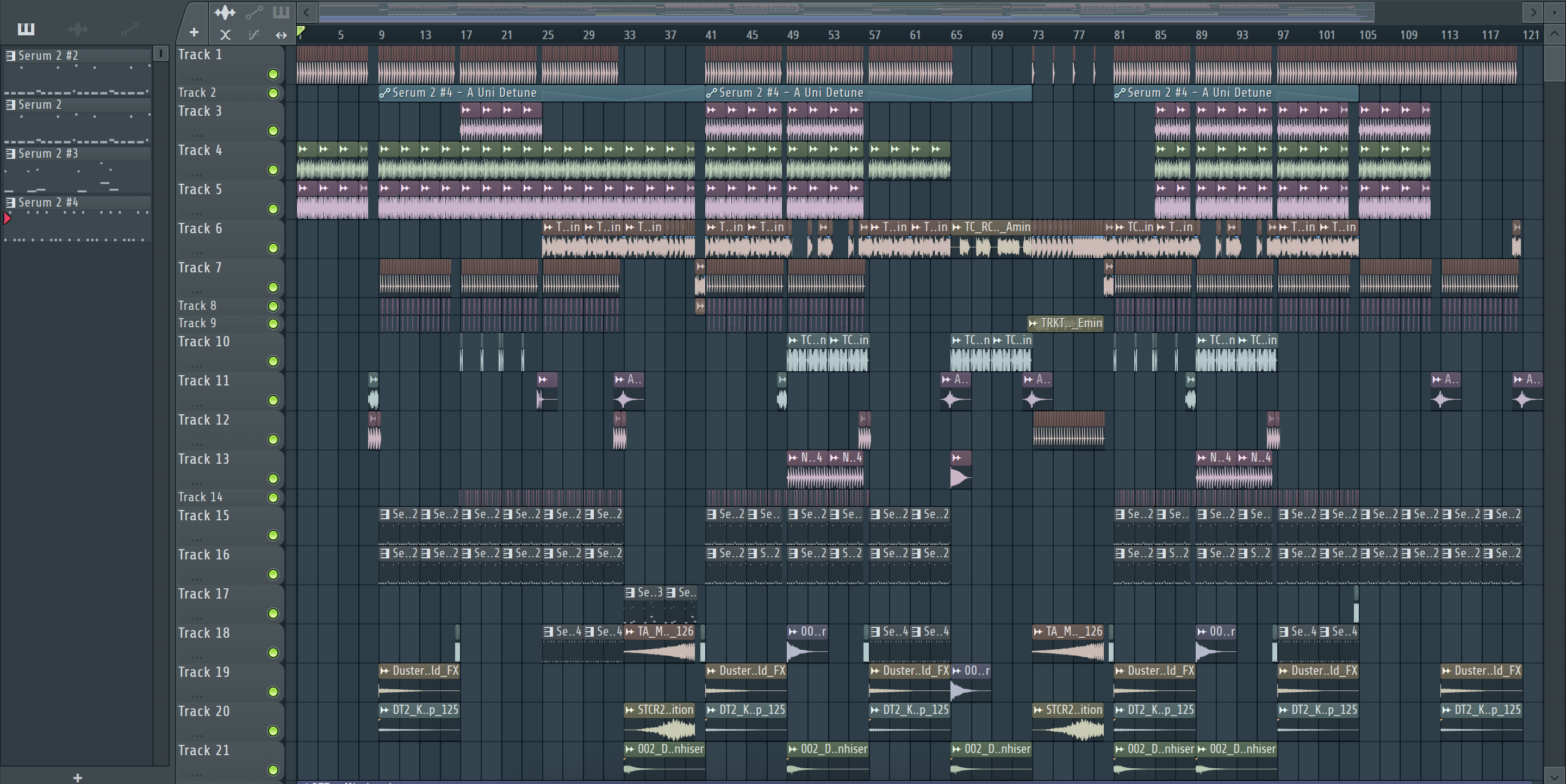Open clip menu icon of first TA_M.._126 clip
This screenshot has width=1566, height=784.
pyautogui.click(x=630, y=631)
